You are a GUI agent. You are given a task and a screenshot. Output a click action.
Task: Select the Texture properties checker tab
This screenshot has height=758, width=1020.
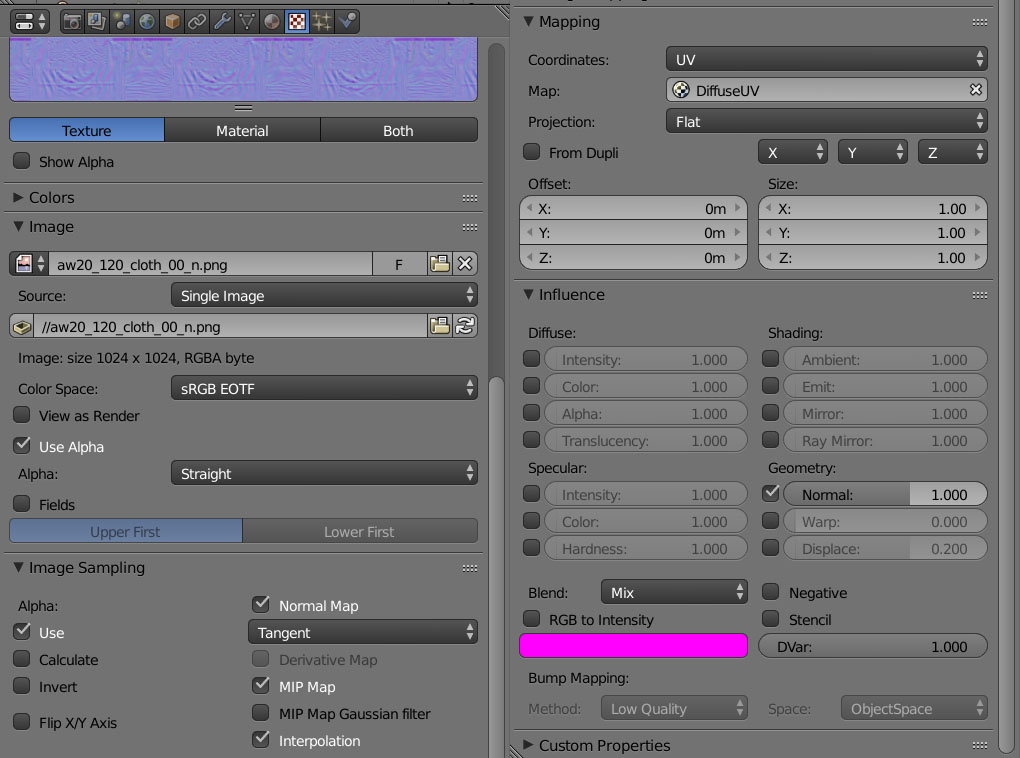297,21
